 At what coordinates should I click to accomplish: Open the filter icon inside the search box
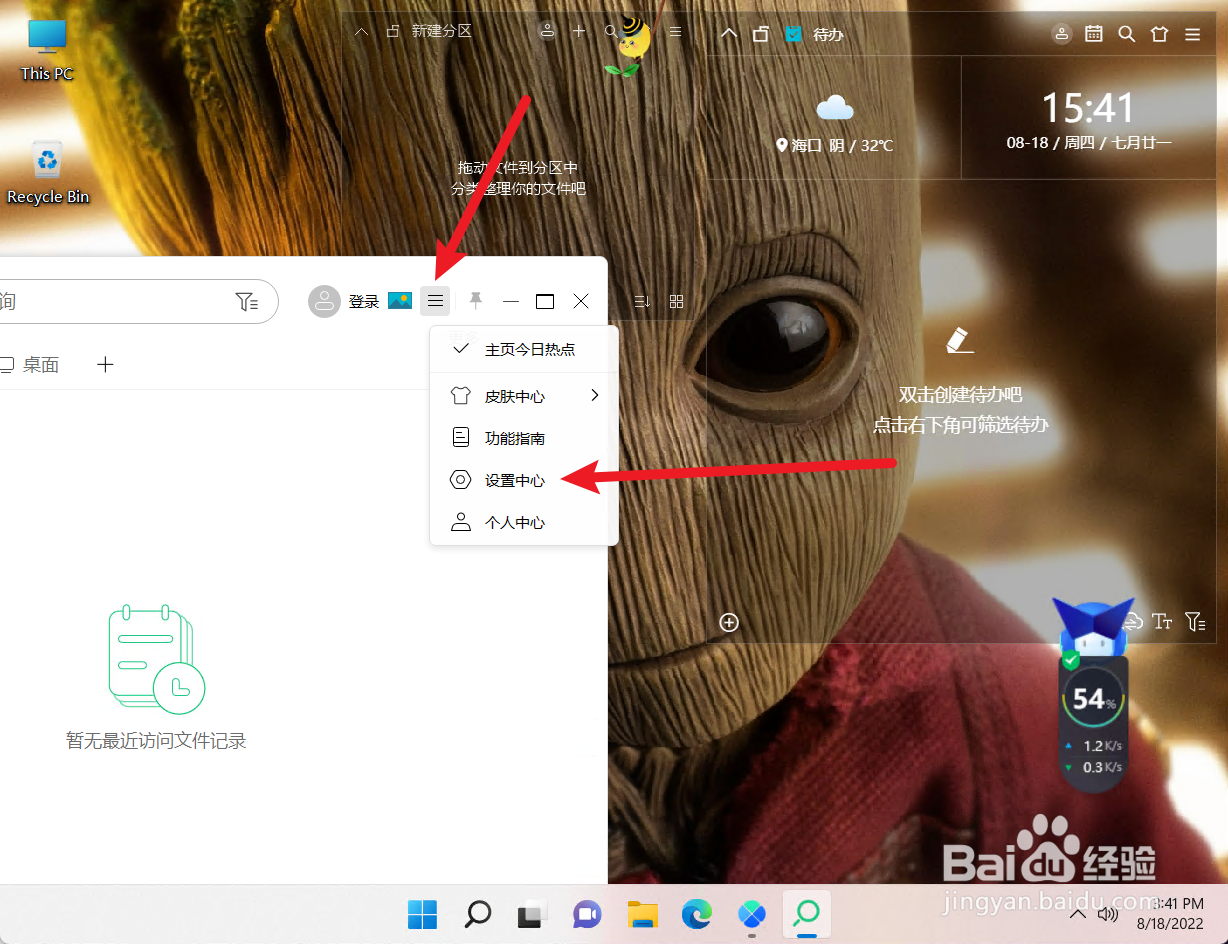tap(247, 301)
